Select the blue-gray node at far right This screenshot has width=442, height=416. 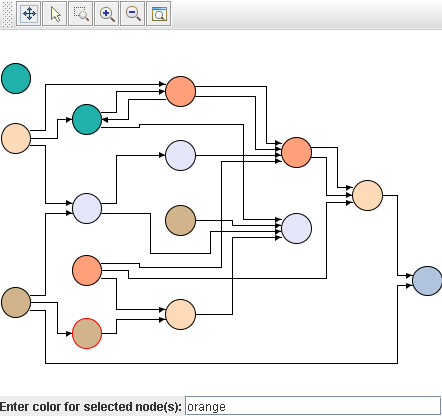pos(427,281)
